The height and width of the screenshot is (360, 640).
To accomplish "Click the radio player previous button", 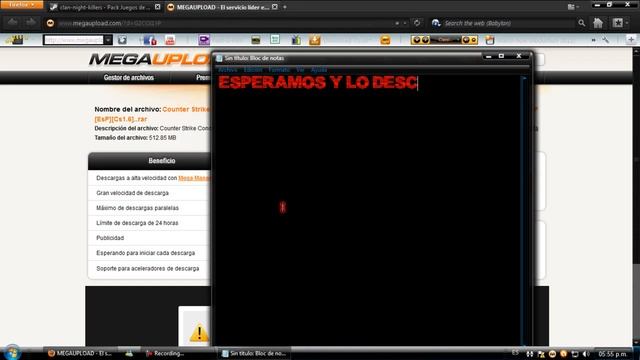I will coord(416,40).
